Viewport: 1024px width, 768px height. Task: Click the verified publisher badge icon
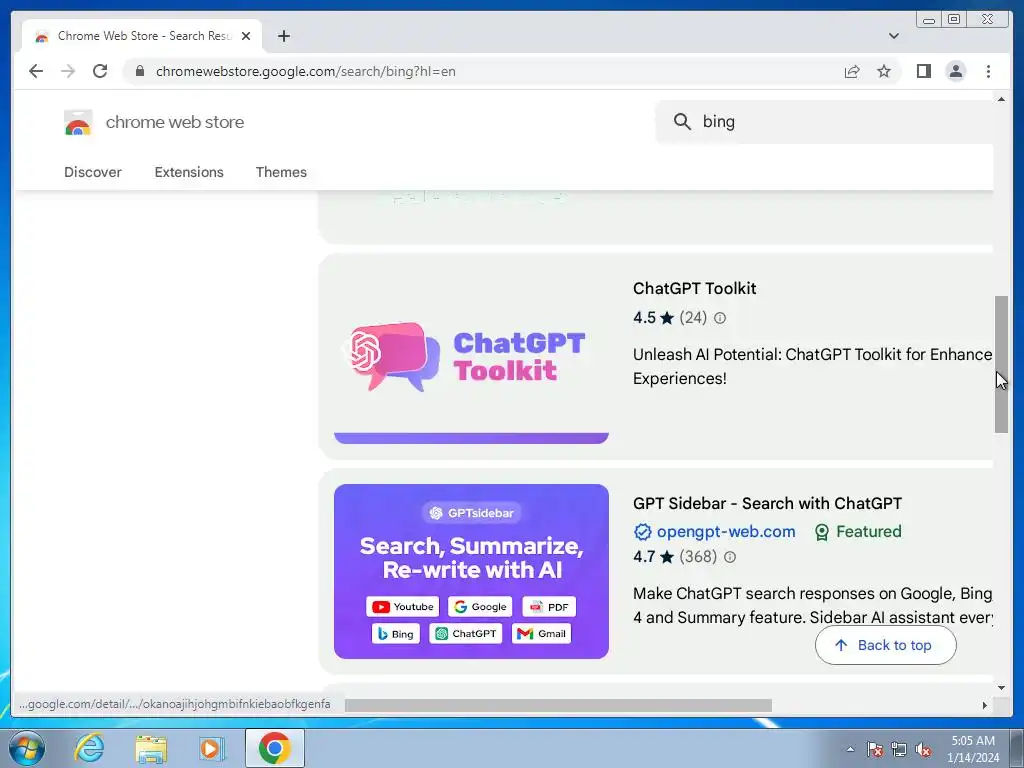pos(643,532)
